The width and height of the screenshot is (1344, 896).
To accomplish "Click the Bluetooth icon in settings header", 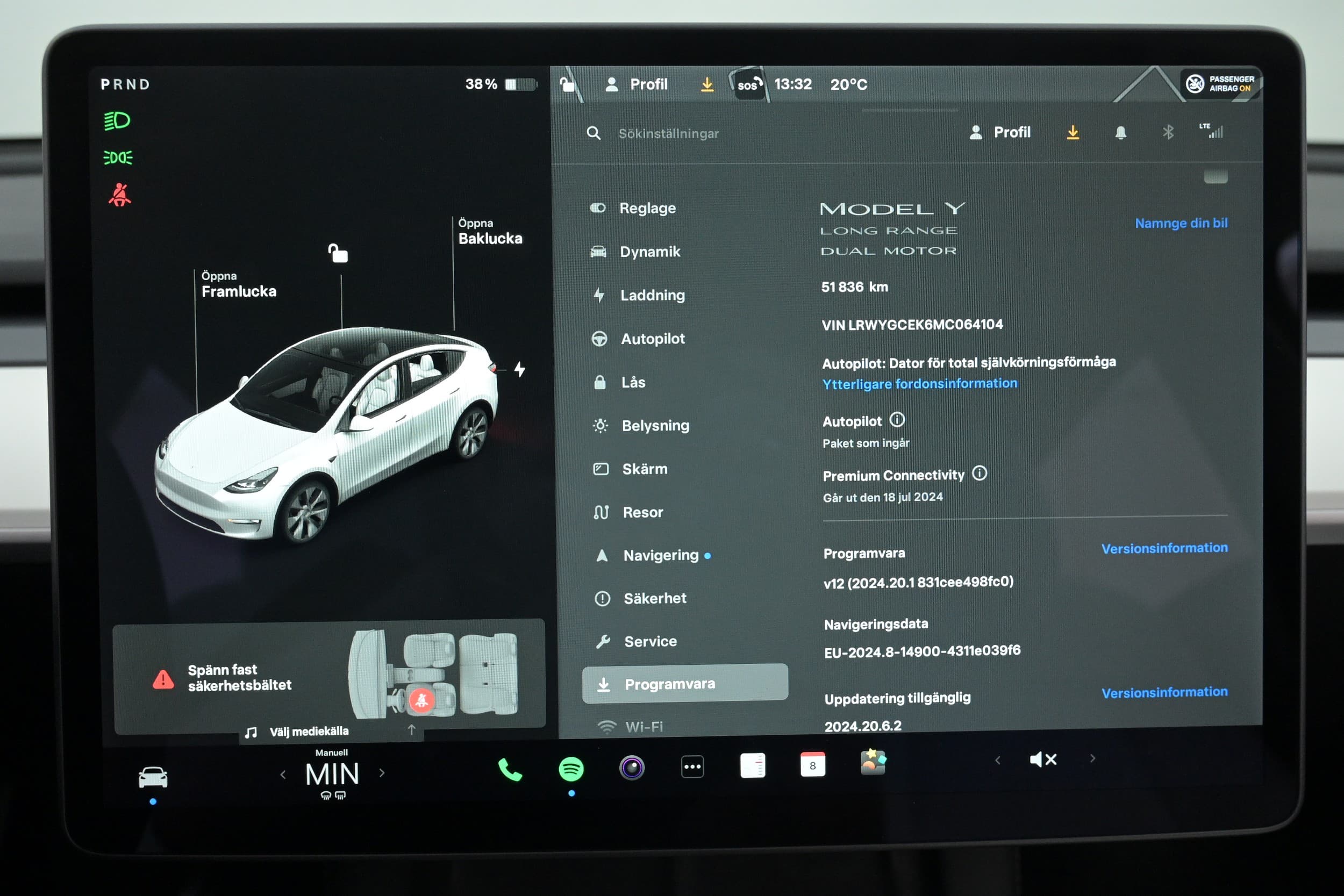I will [x=1168, y=133].
